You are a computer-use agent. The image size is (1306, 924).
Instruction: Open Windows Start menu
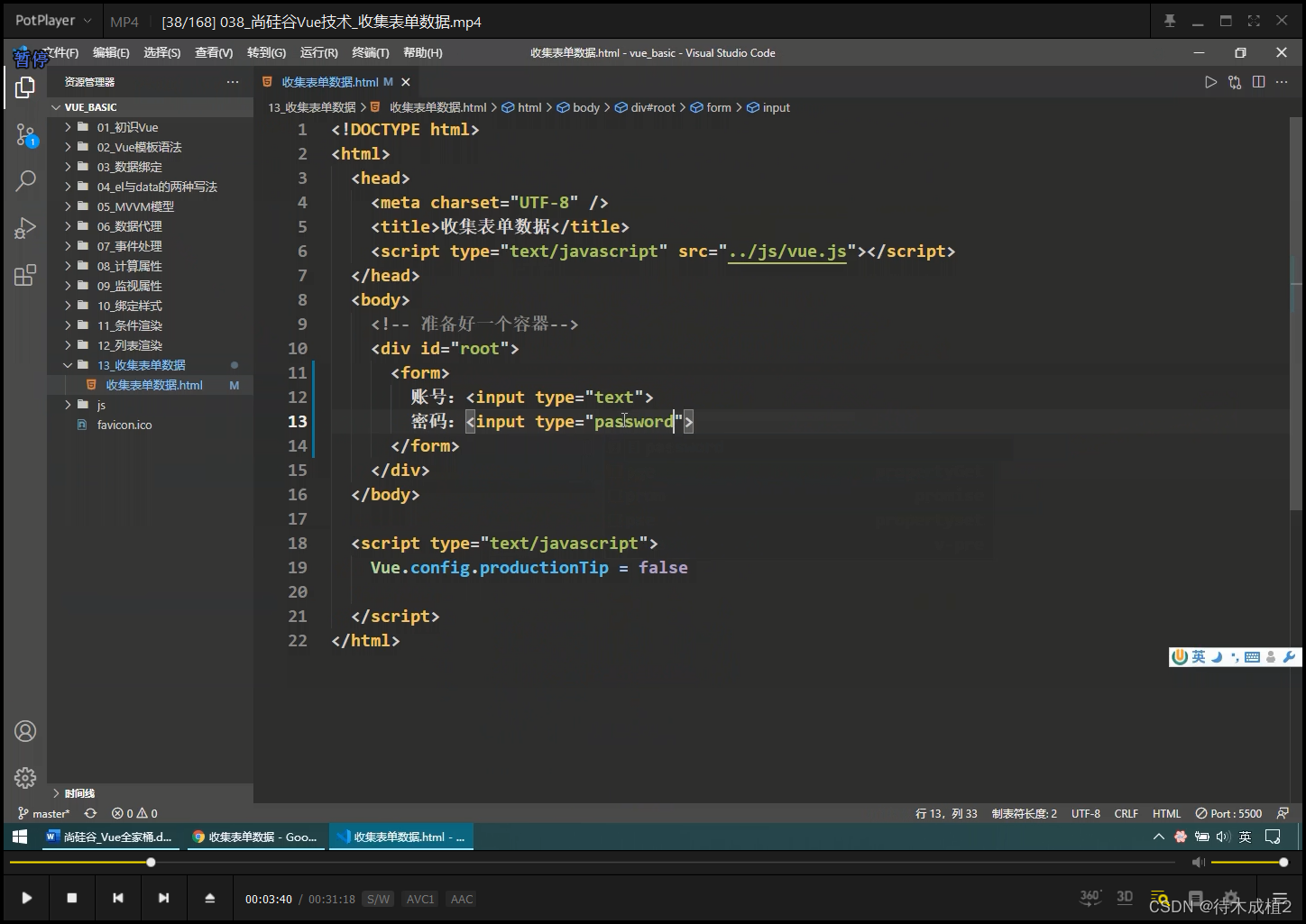coord(20,837)
